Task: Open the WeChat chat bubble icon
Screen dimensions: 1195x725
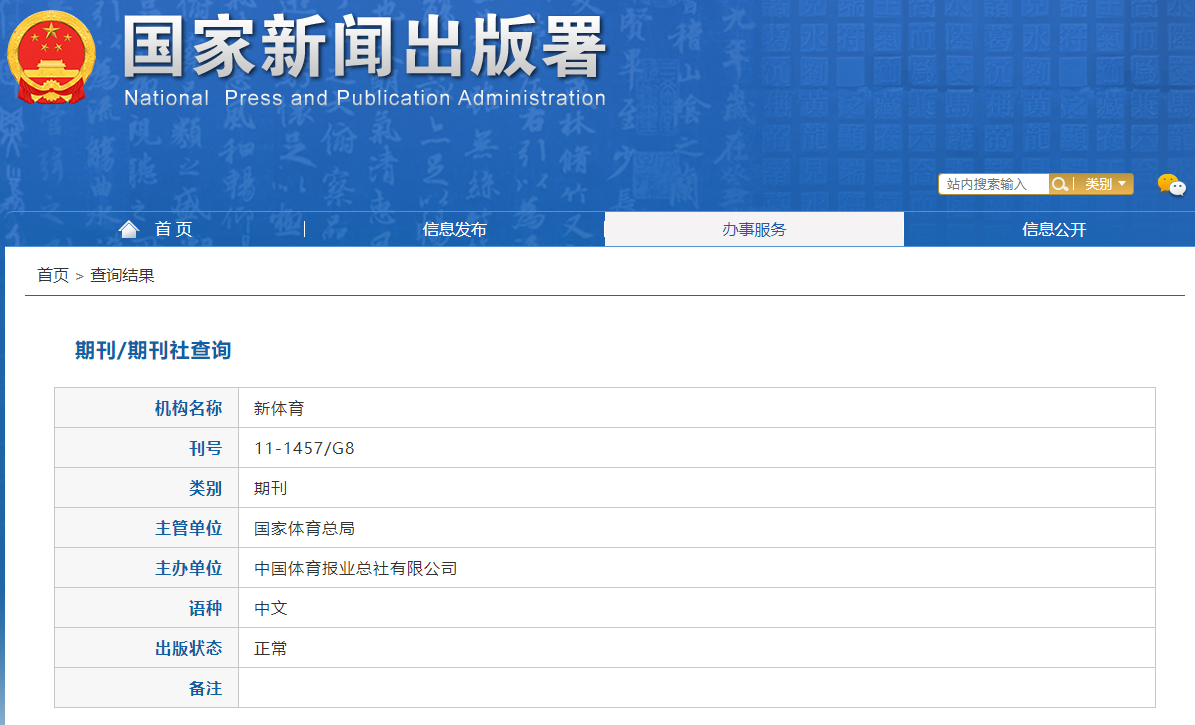Action: coord(1171,184)
